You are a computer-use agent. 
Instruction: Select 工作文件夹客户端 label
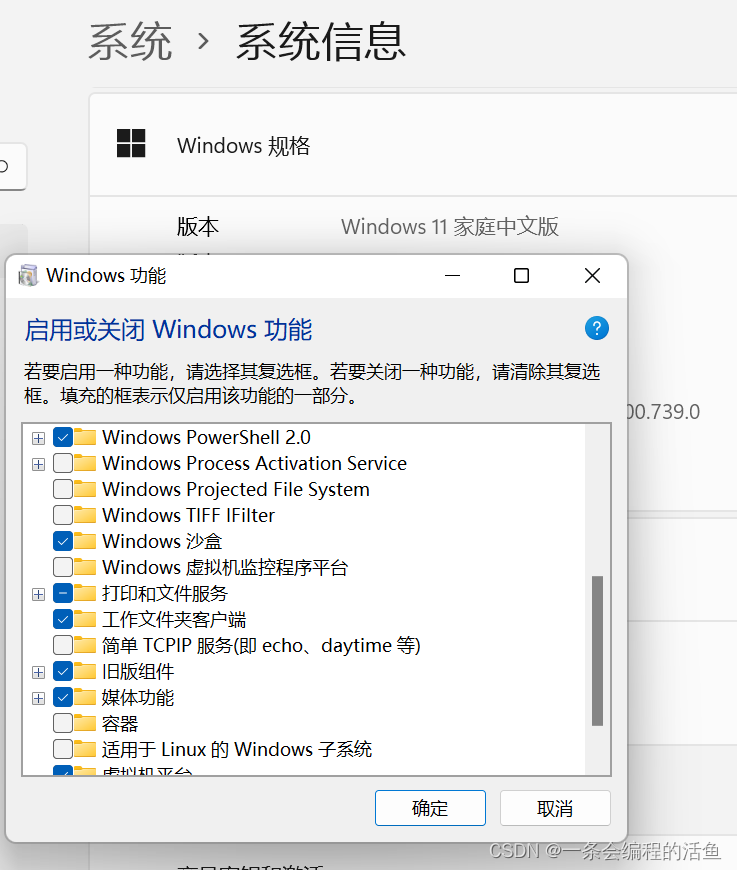(x=174, y=619)
